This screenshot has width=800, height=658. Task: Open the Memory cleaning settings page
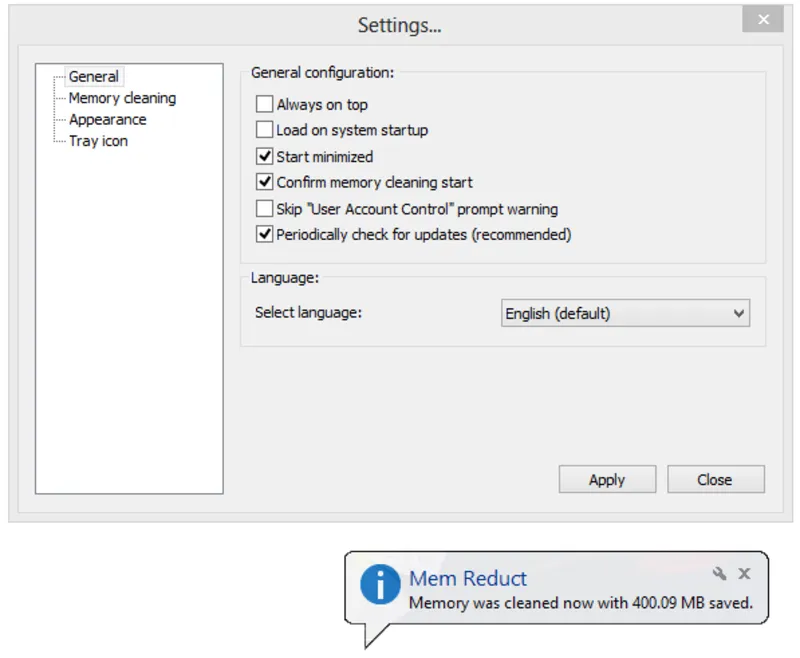coord(122,98)
